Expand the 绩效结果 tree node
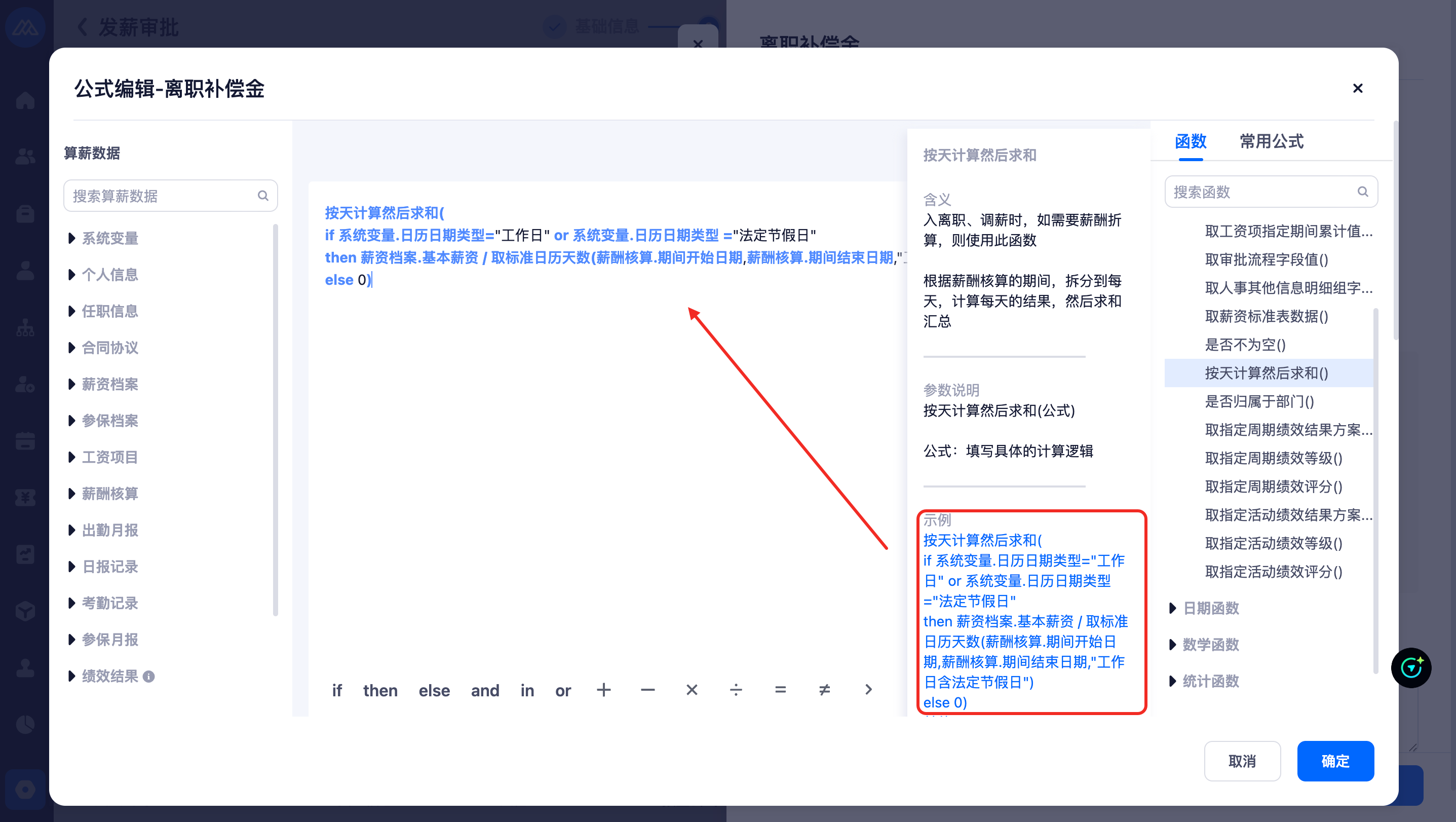 click(x=71, y=676)
